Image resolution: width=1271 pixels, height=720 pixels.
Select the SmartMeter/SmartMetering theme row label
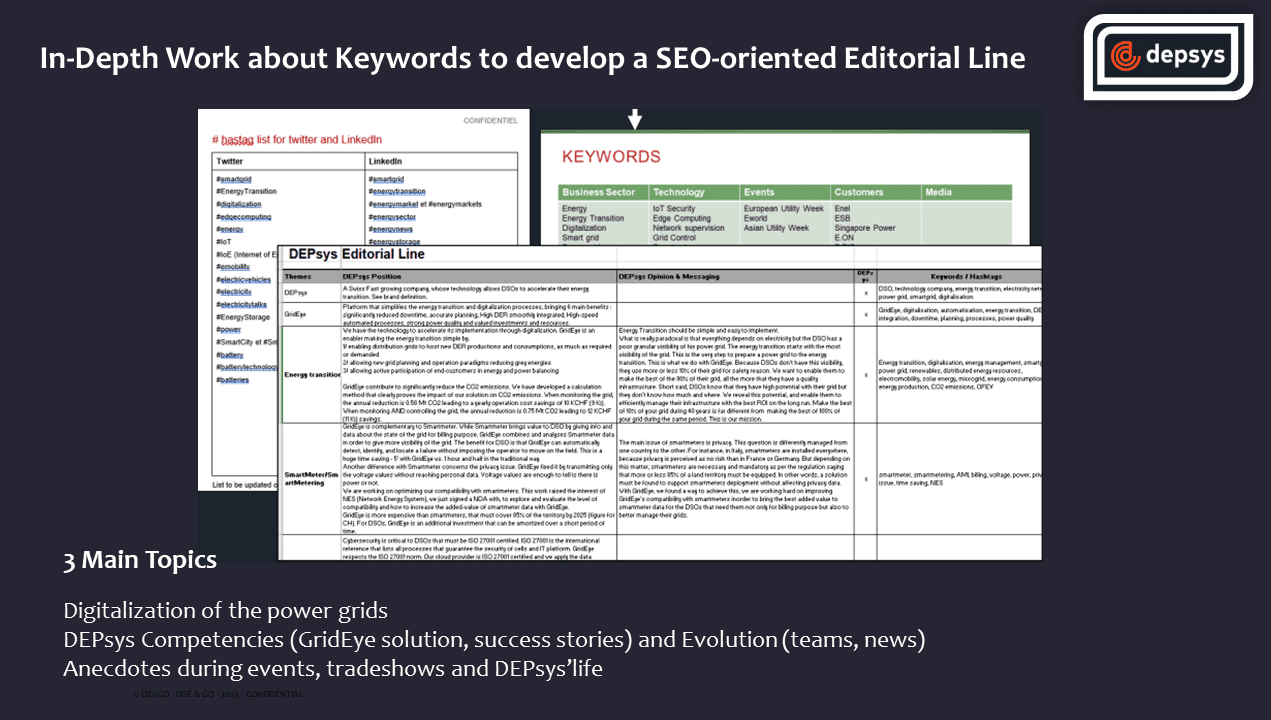(311, 479)
